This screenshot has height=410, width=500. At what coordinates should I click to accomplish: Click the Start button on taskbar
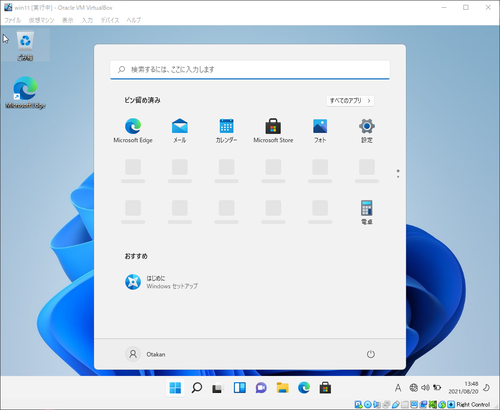[175, 388]
